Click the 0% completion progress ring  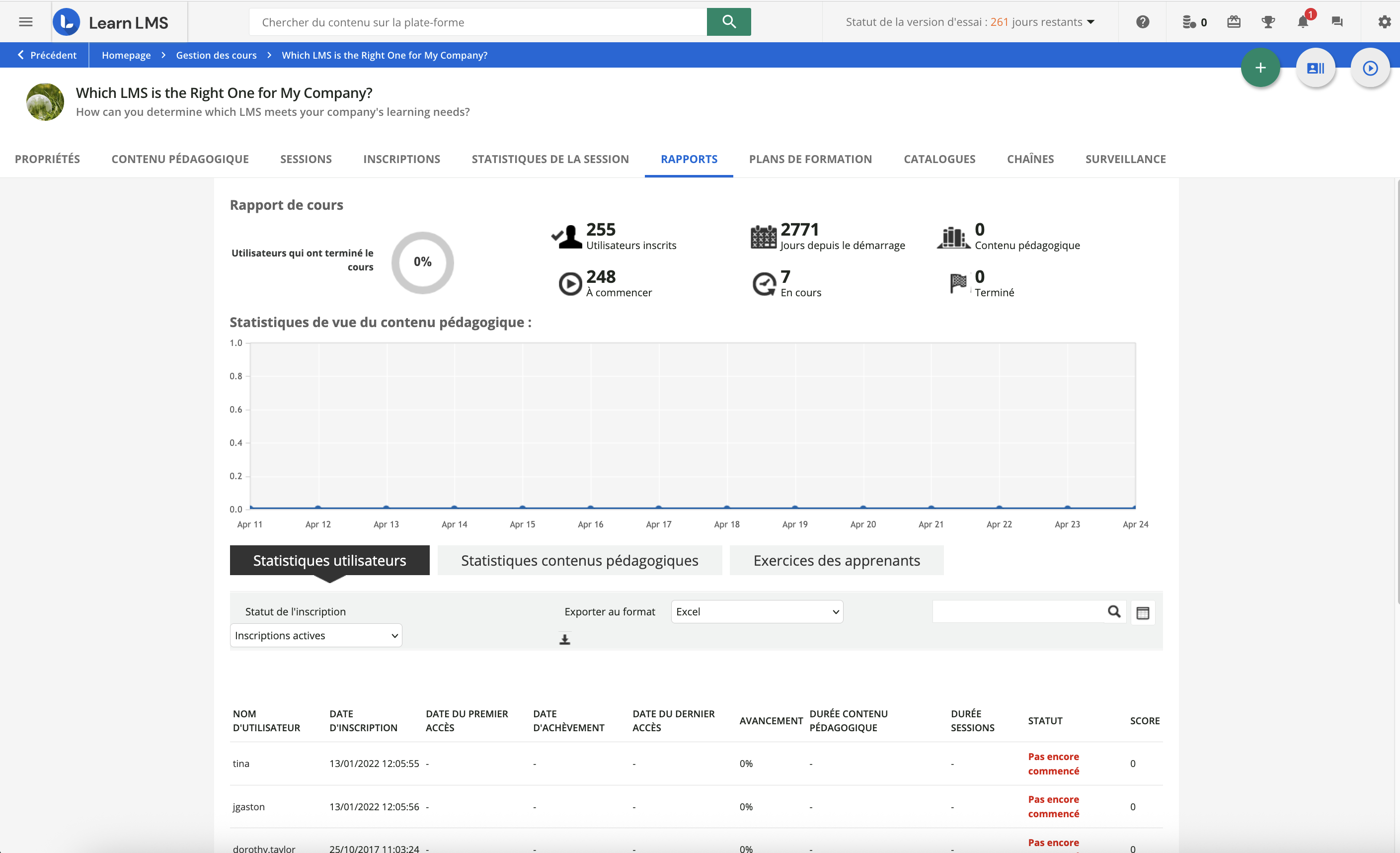(422, 262)
